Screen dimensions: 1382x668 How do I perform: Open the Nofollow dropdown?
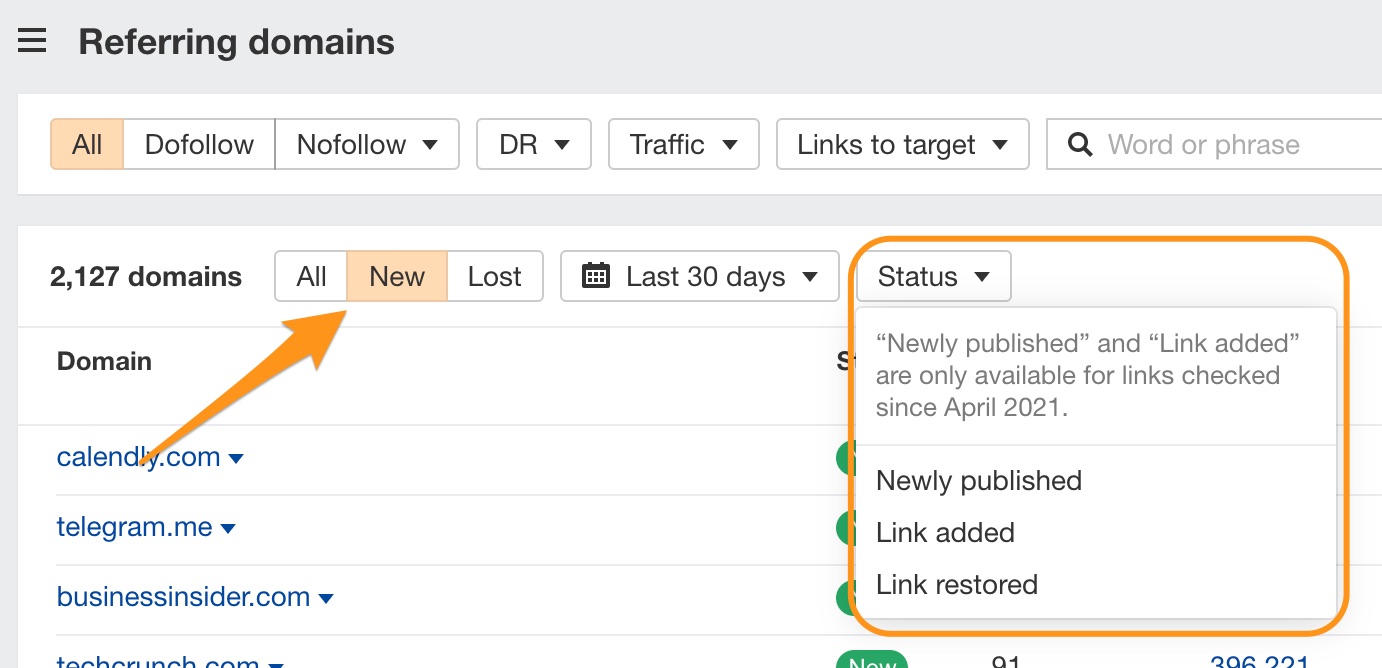(367, 145)
